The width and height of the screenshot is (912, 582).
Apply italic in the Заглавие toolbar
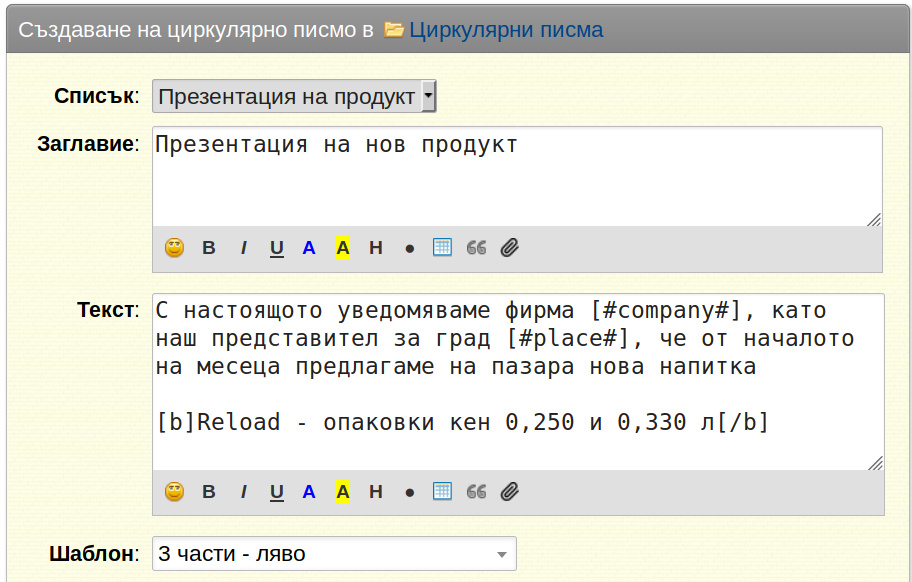243,248
